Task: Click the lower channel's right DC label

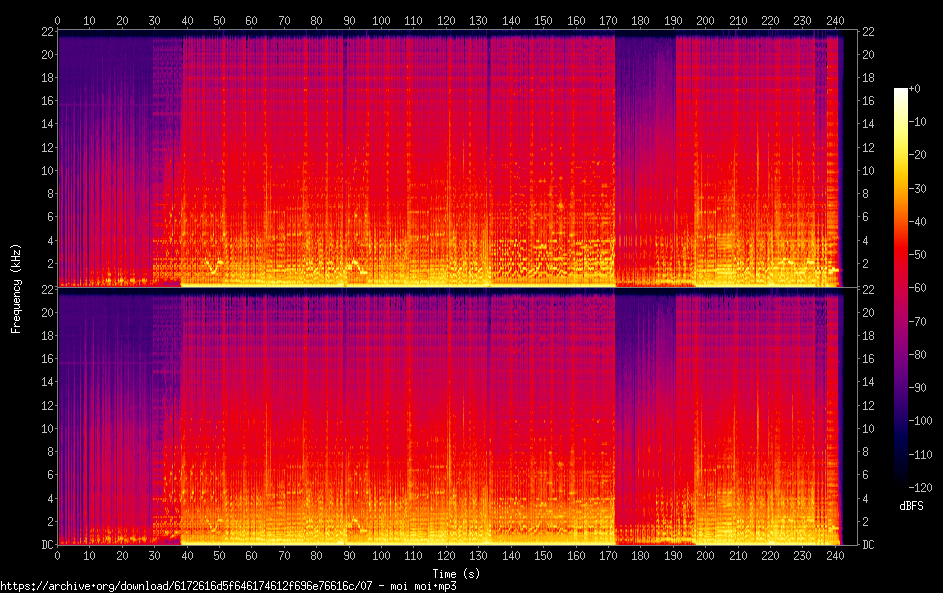Action: pos(867,545)
